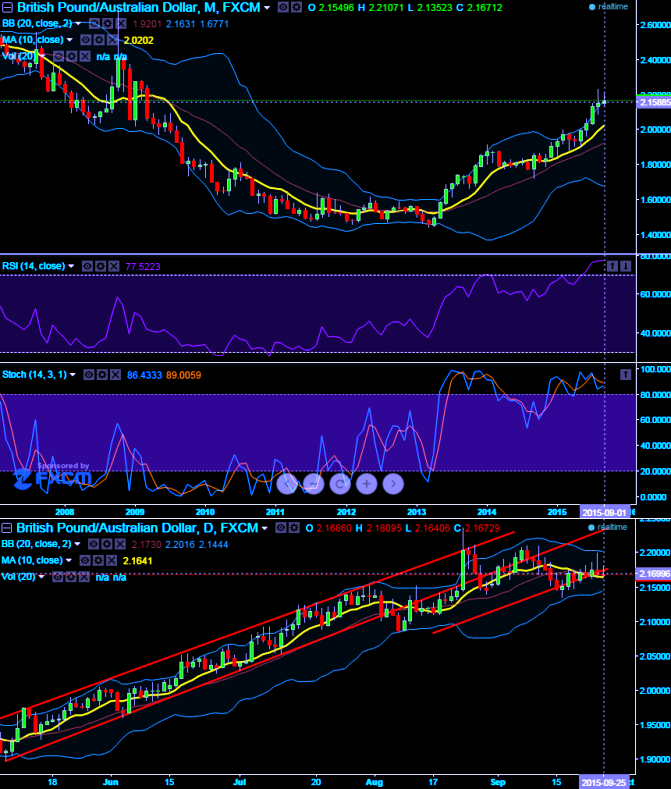The width and height of the screenshot is (671, 789).
Task: Click date label 2015-09-25 on time axis
Action: click(606, 782)
